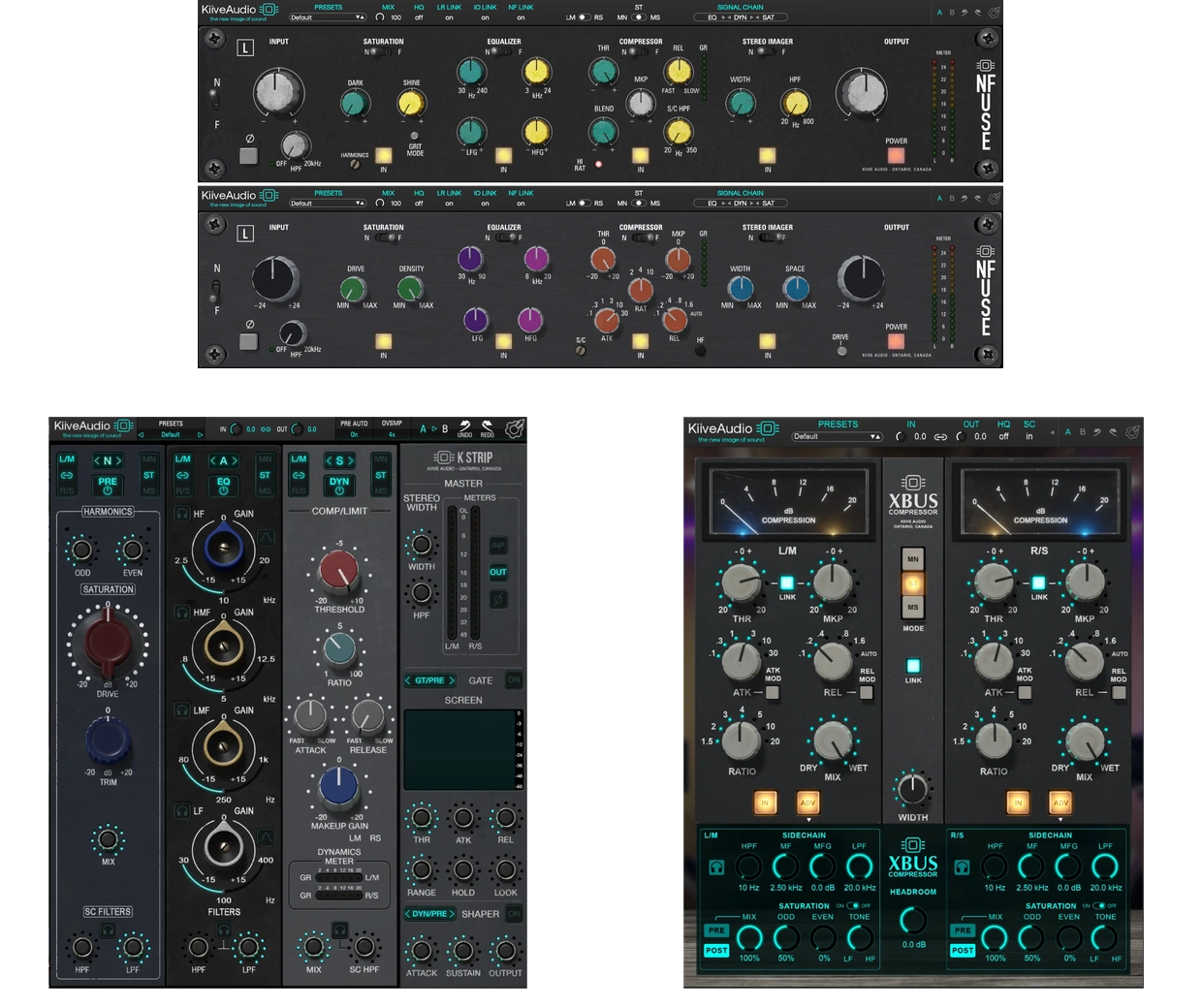Click the phase invert icon beside K Strip meters
Screen dimensions: 1202x1008
498,600
